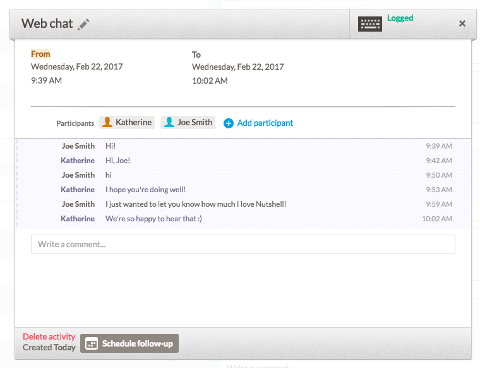This screenshot has height=368, width=480.
Task: Click the 9:42 AM timestamp
Action: pos(439,160)
